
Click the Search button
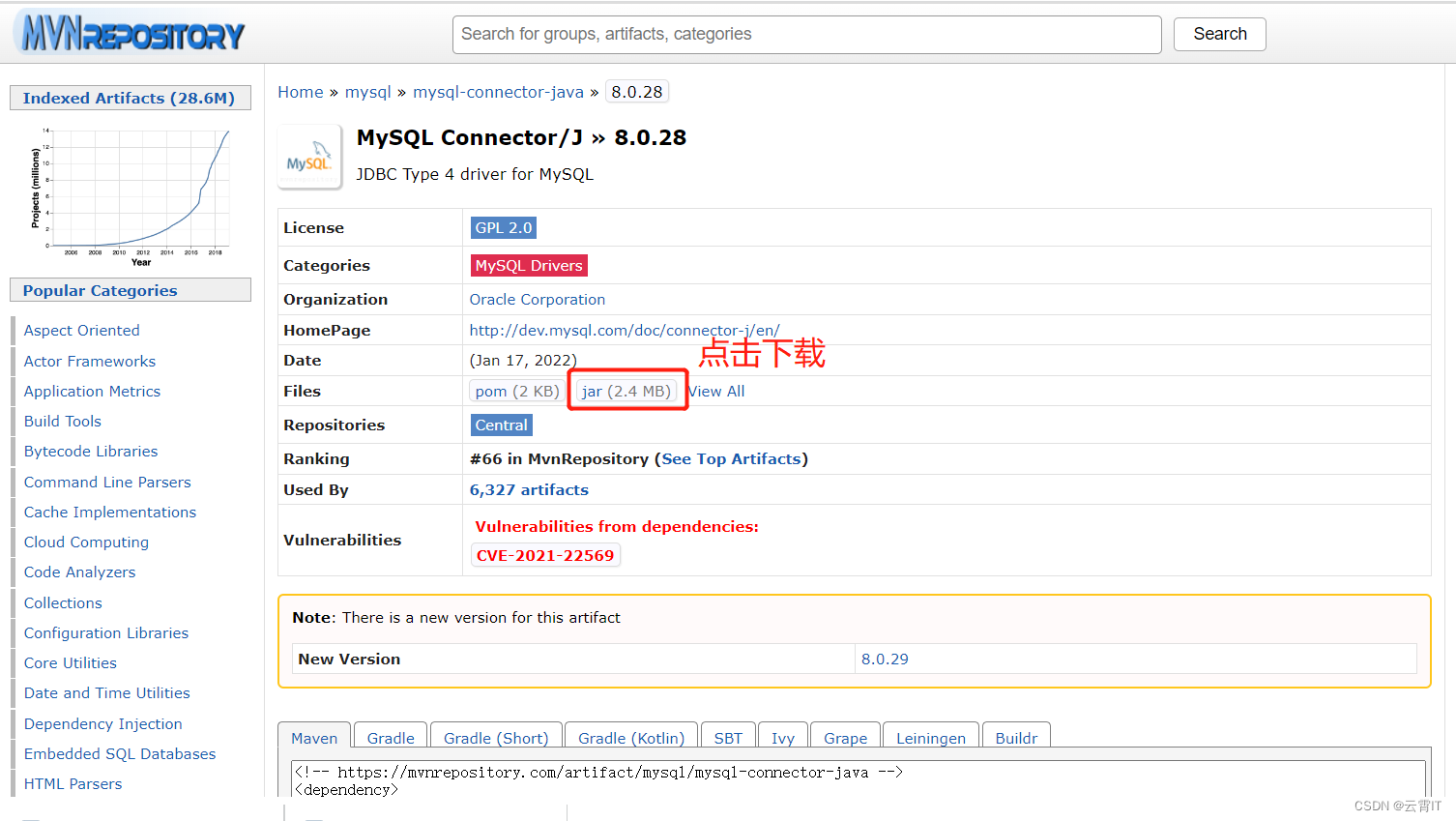pos(1219,34)
